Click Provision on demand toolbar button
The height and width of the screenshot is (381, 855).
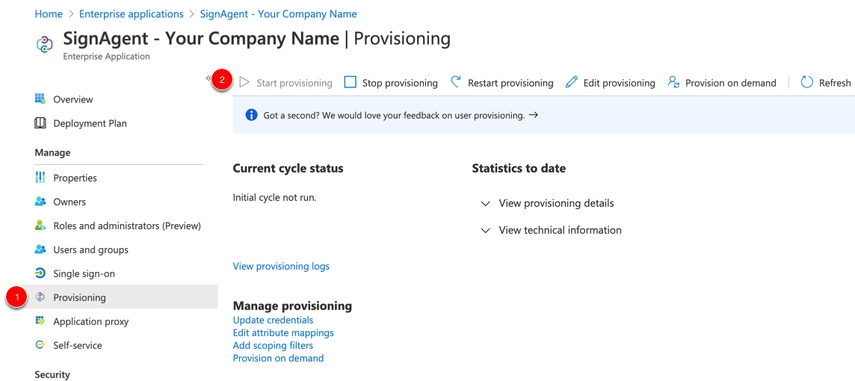tap(722, 83)
